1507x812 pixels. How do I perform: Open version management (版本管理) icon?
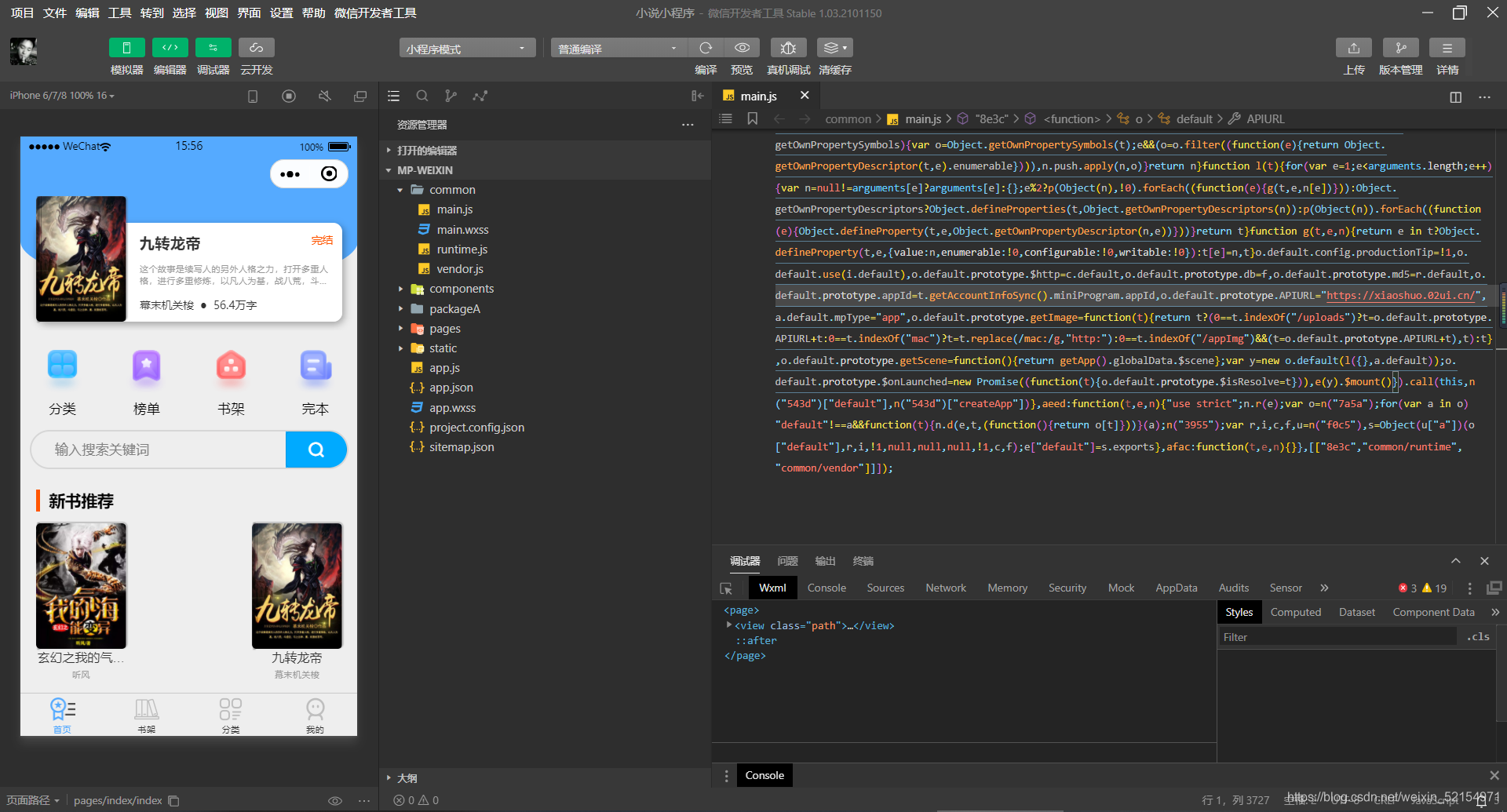1400,48
